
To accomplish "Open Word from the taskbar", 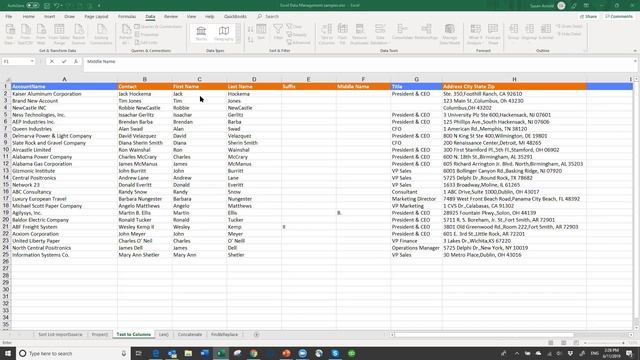I will [204, 353].
